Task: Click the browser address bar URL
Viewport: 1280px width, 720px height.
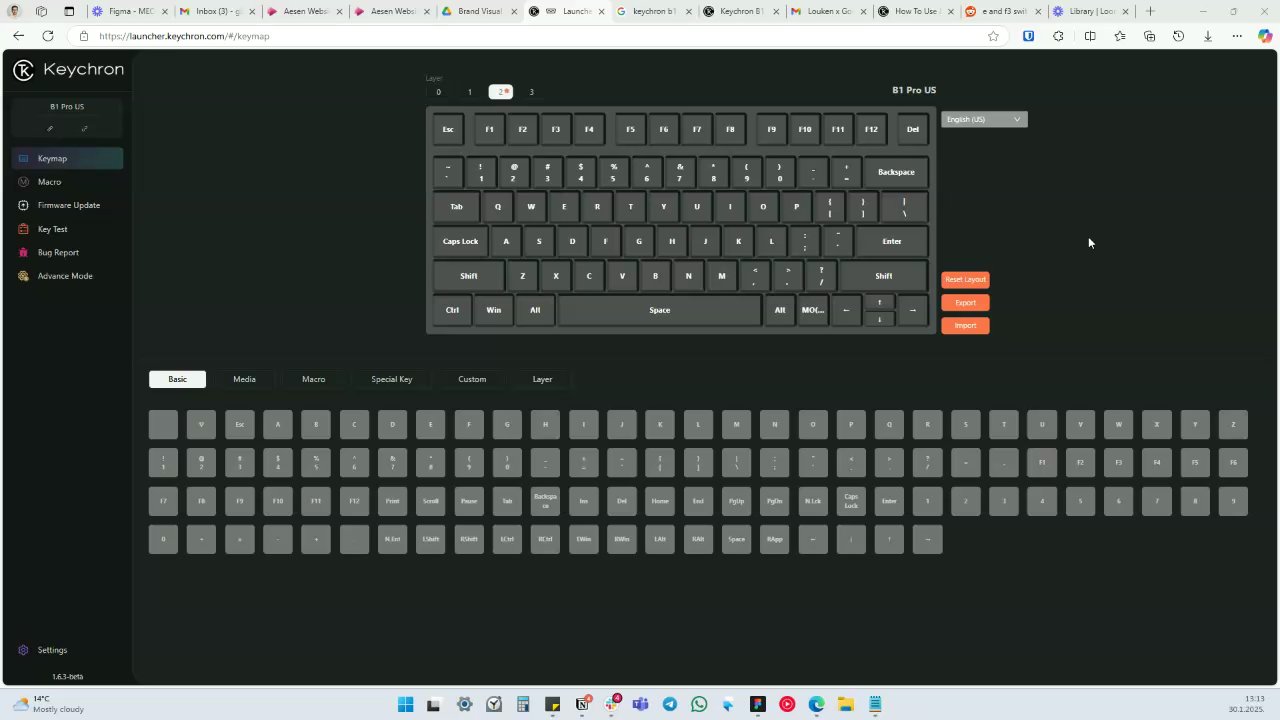Action: (x=184, y=36)
